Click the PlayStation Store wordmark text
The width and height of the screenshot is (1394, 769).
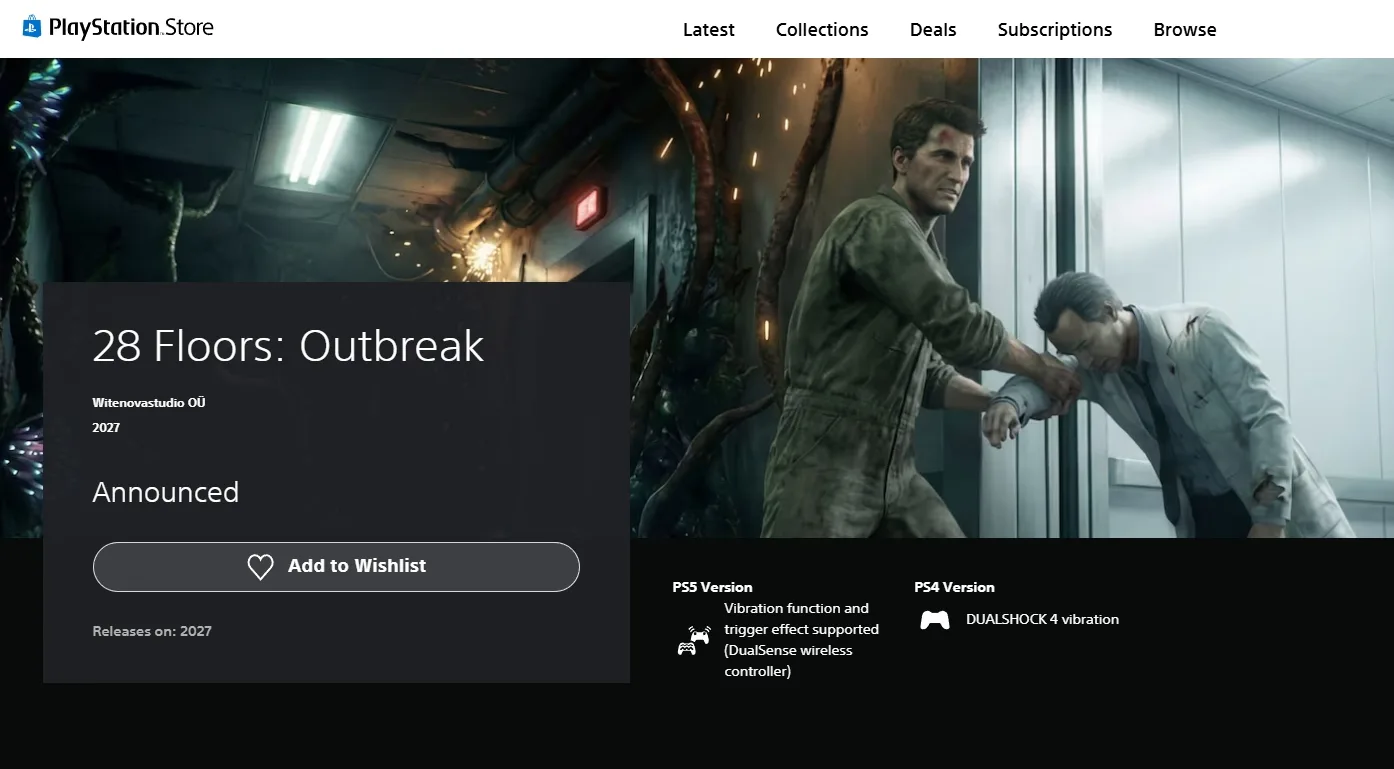(x=131, y=28)
